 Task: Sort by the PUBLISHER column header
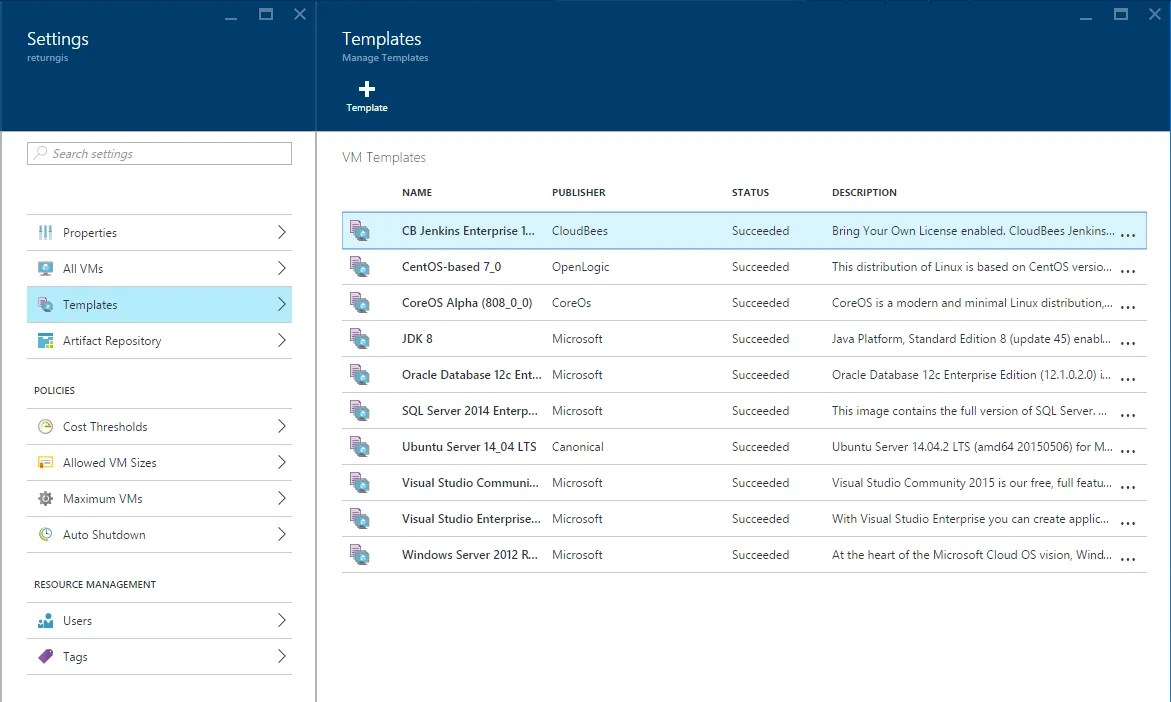[579, 192]
